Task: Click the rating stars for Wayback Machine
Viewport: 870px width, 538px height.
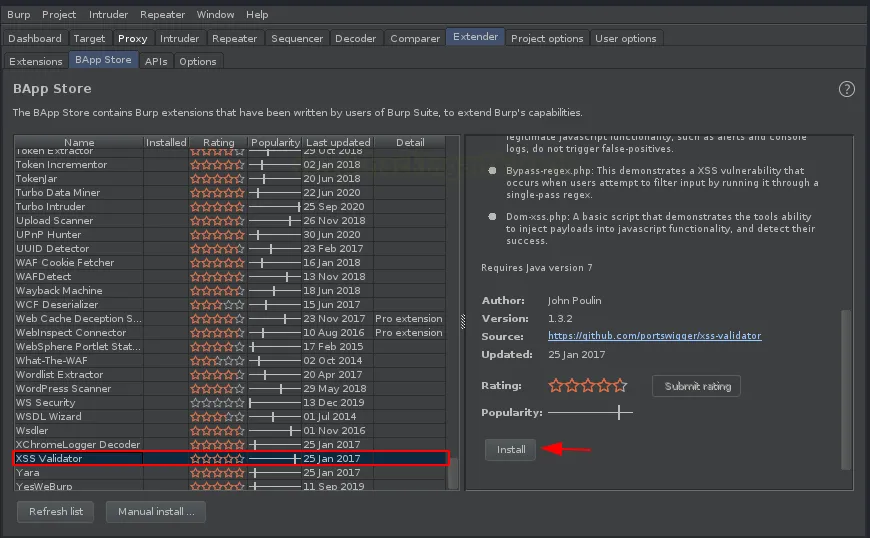Action: pos(217,291)
